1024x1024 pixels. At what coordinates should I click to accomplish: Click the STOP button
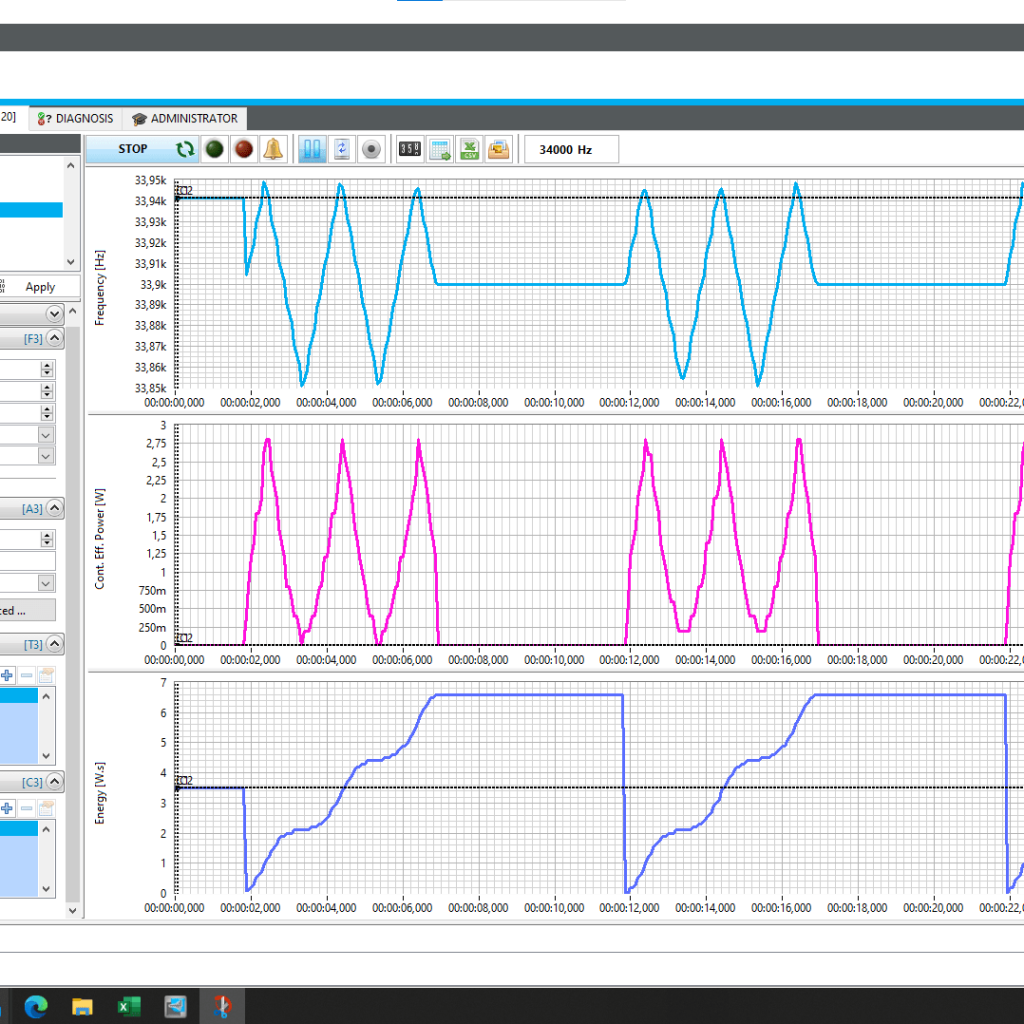click(x=141, y=149)
